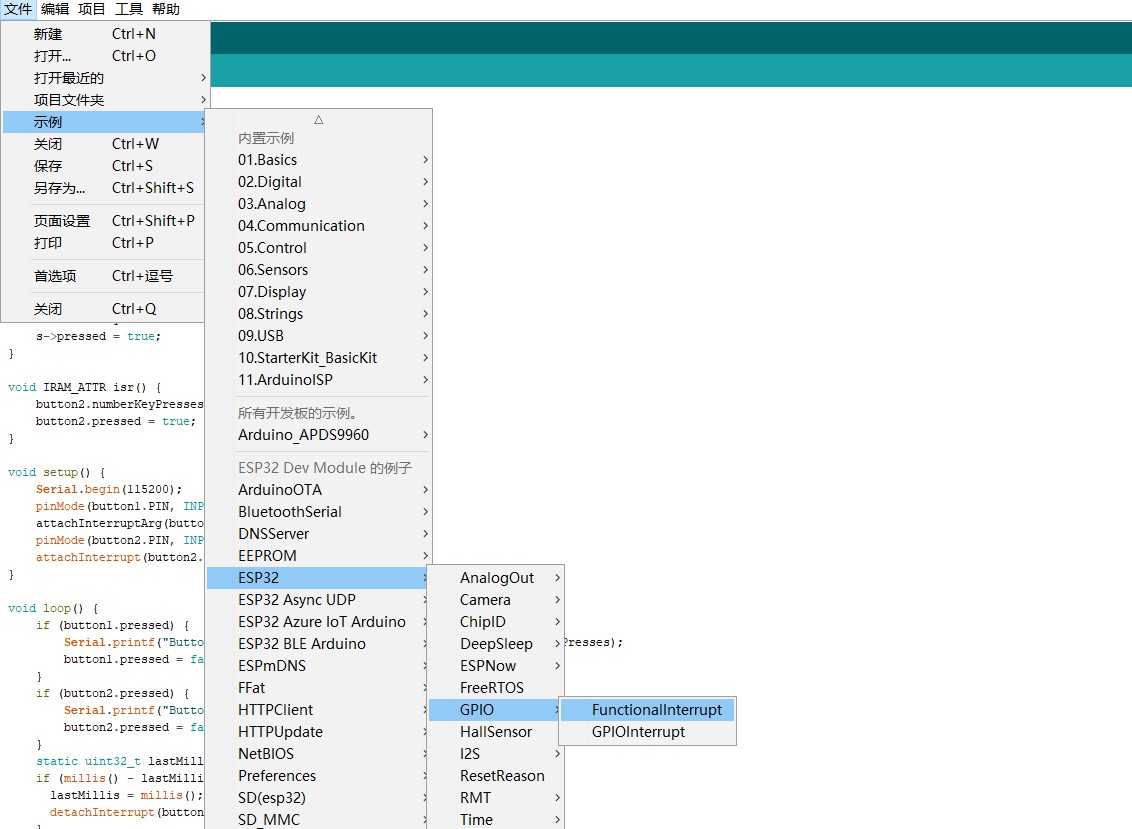Select the highlighted 示例 menu entry
Viewport: 1132px width, 829px height.
coord(105,122)
